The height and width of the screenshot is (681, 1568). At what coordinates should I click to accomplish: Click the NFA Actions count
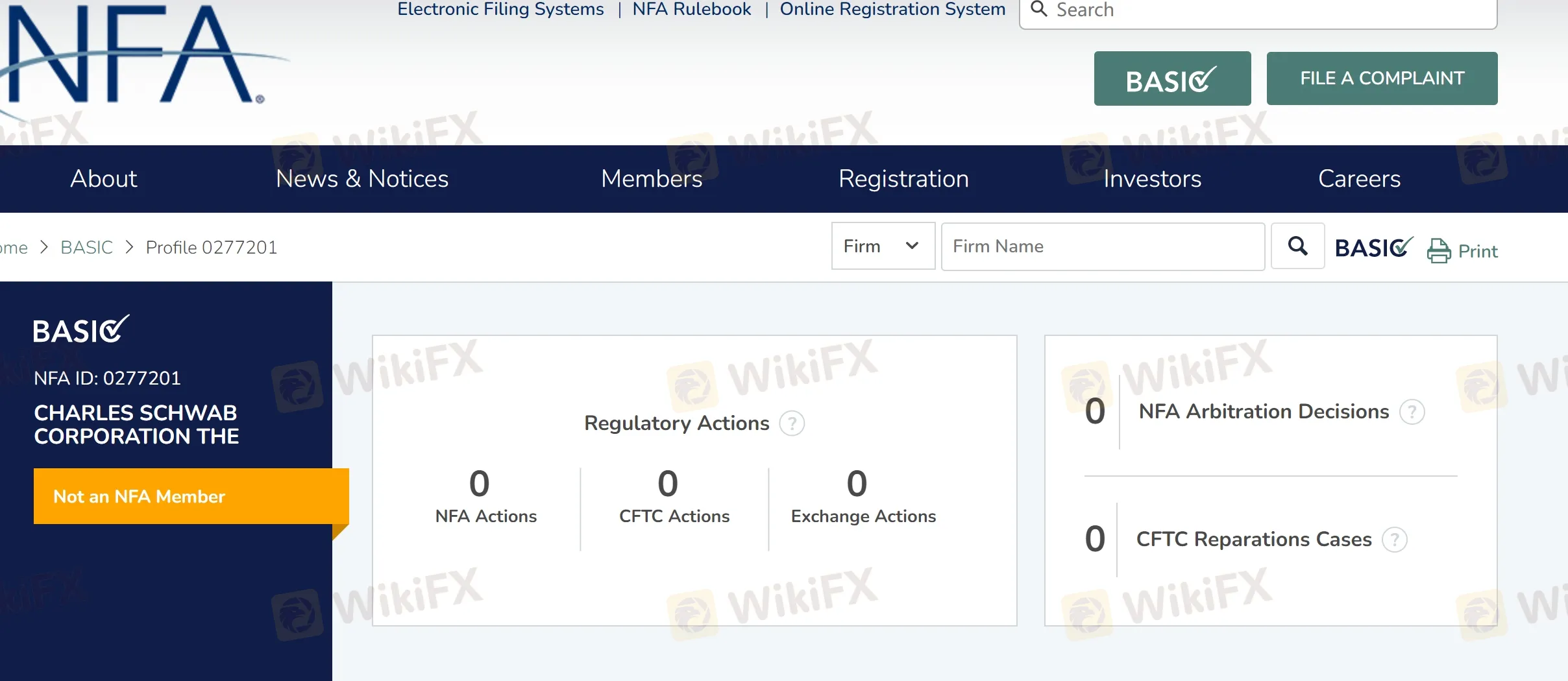(479, 483)
